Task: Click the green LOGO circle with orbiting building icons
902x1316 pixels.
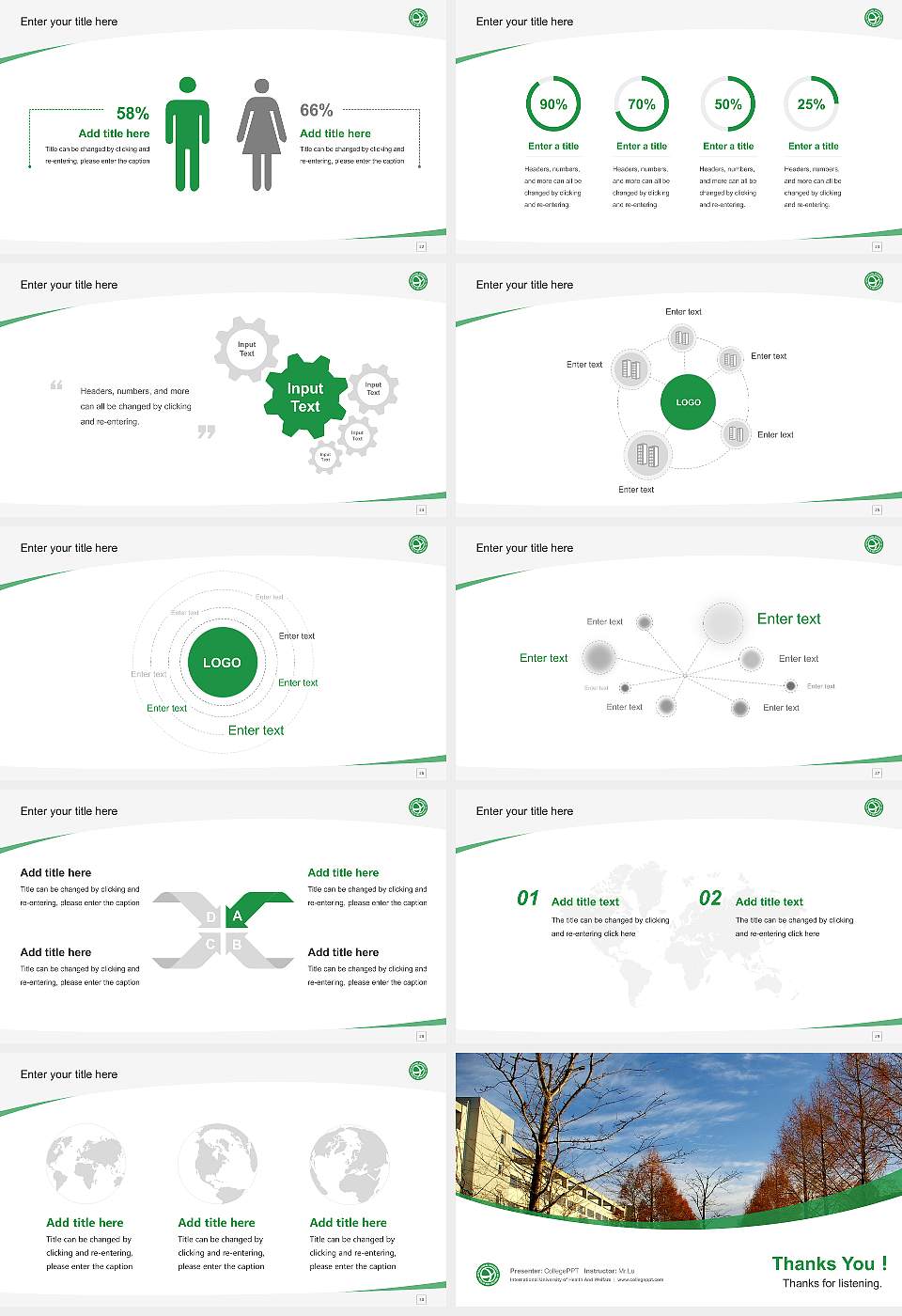Action: [x=688, y=402]
